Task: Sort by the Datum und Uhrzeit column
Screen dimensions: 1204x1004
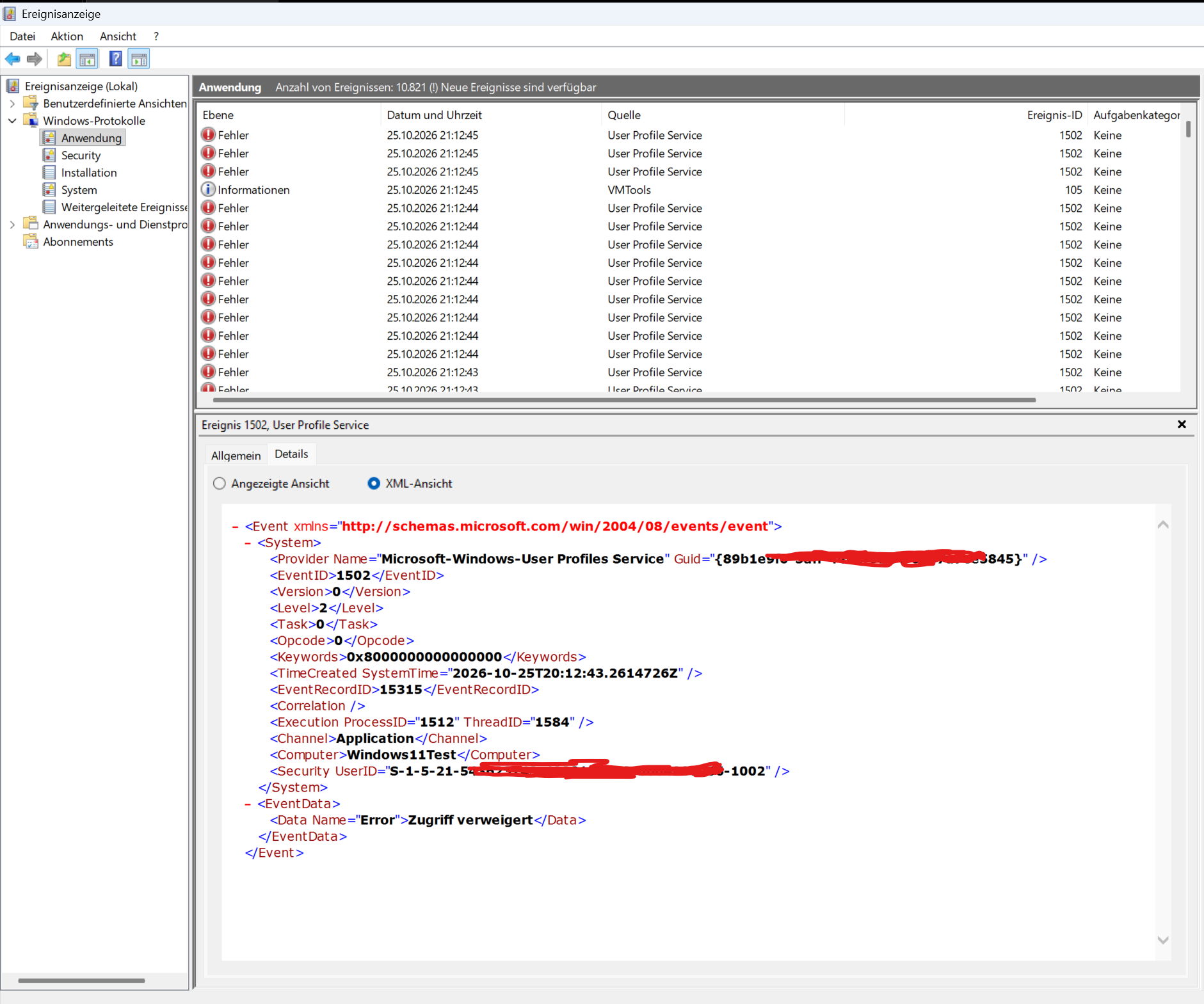Action: tap(492, 115)
